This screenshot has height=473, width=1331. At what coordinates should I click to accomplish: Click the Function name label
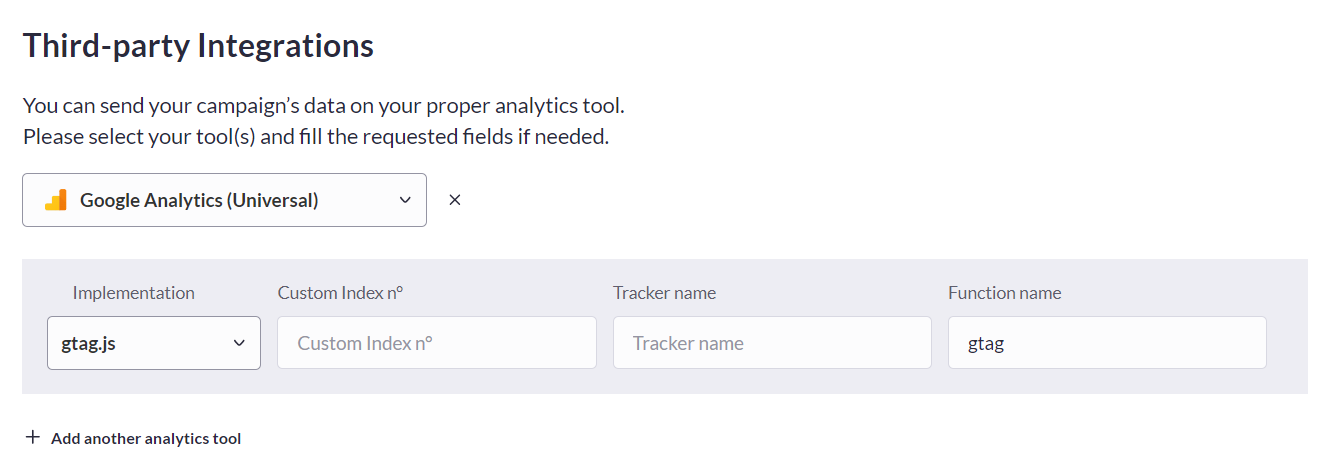(1005, 293)
